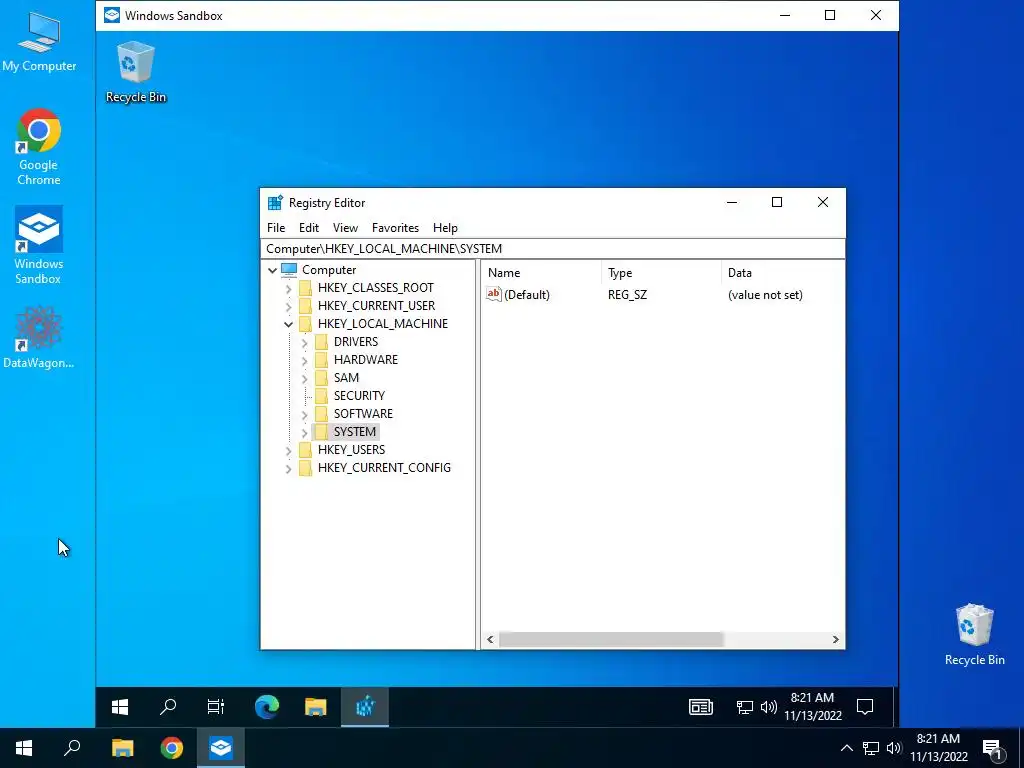Select the HARDWARE key
The image size is (1024, 768).
click(366, 360)
